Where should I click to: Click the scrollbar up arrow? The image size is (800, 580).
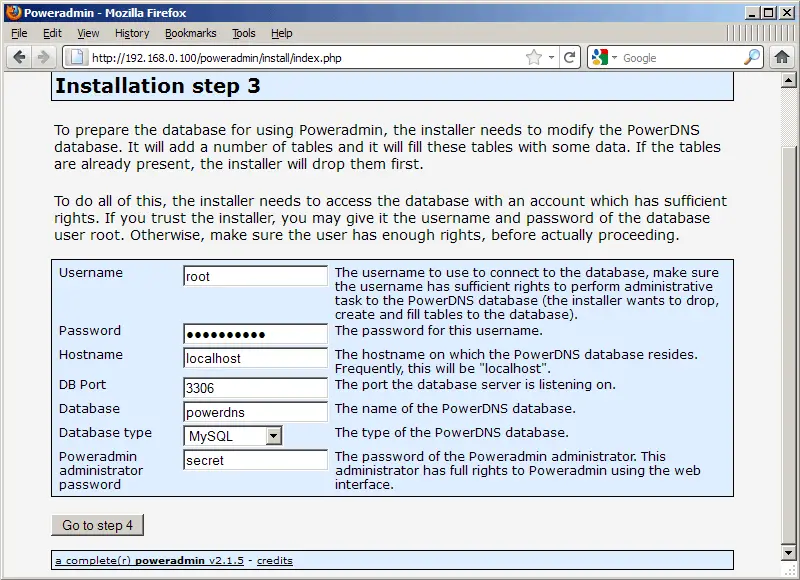(788, 80)
